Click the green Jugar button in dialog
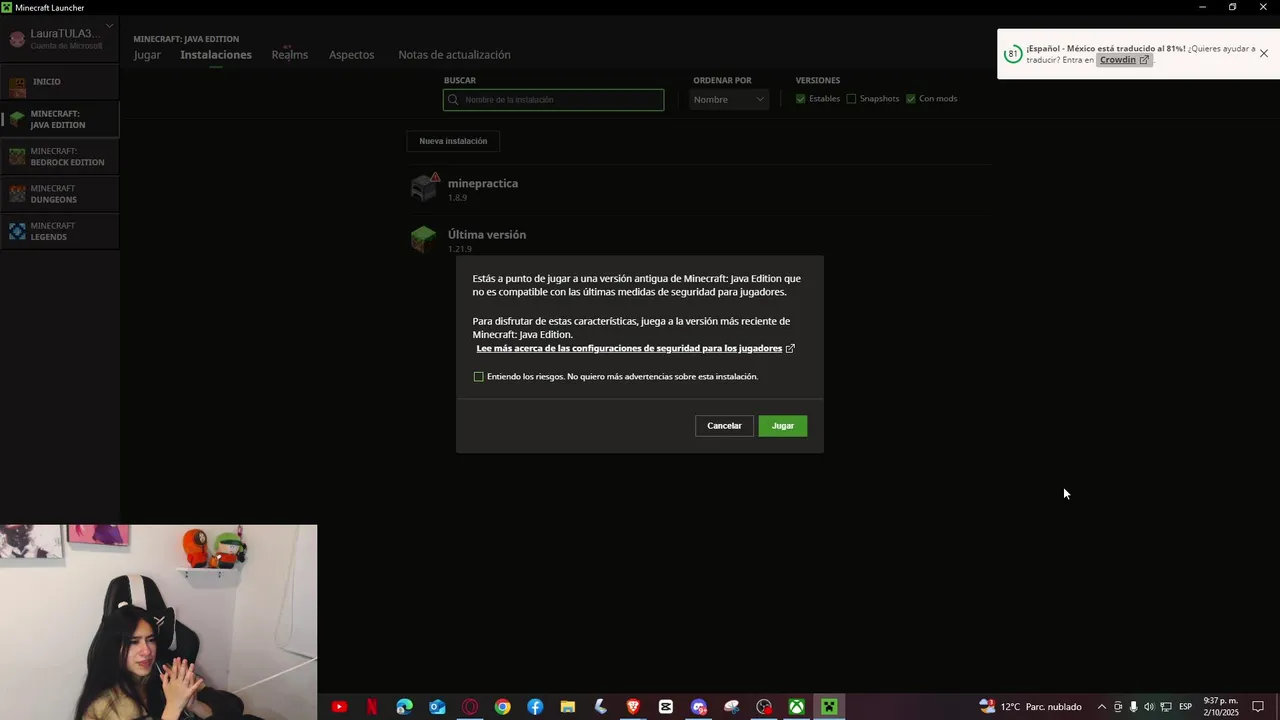 pos(783,426)
